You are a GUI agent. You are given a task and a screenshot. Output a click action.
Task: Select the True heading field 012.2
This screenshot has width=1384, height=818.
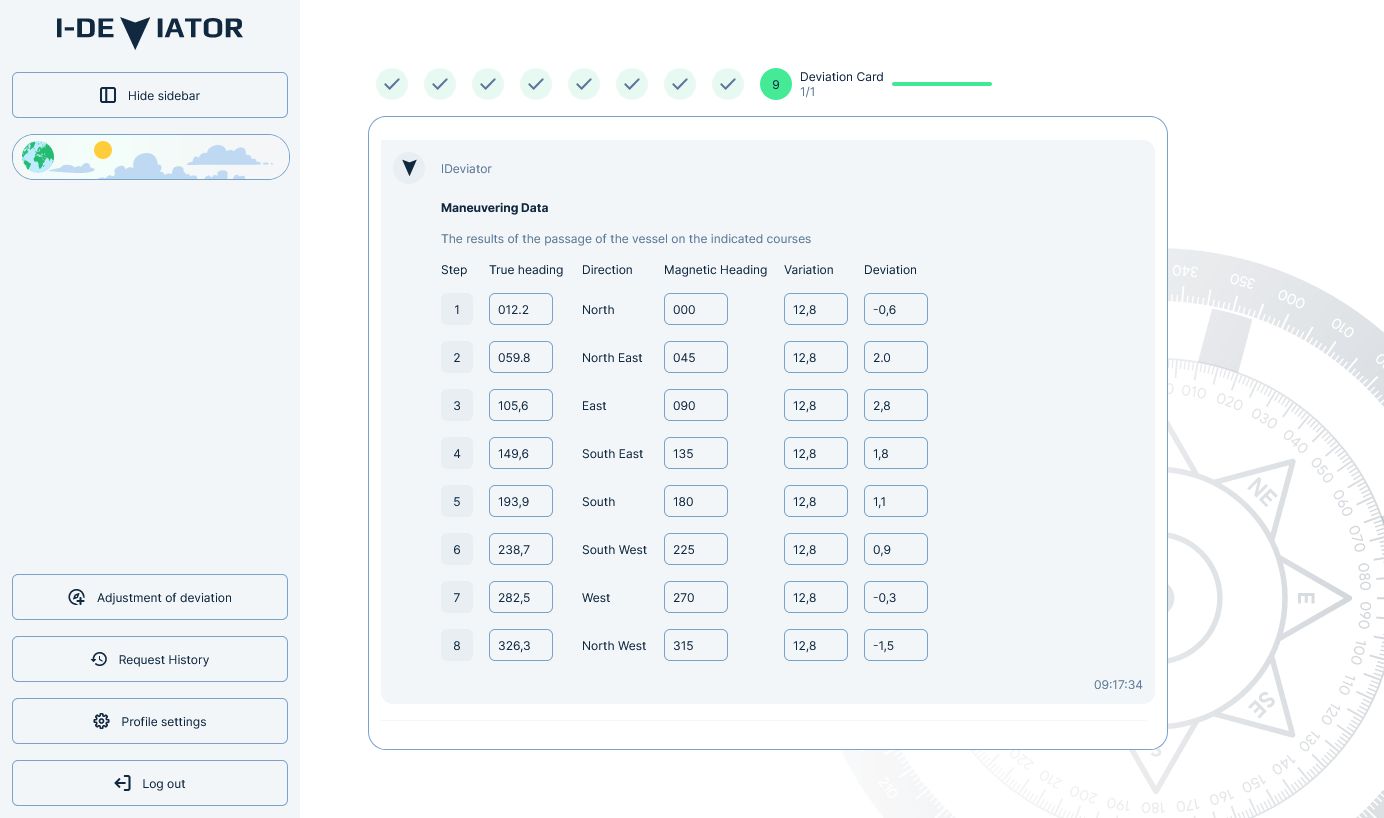pos(521,309)
